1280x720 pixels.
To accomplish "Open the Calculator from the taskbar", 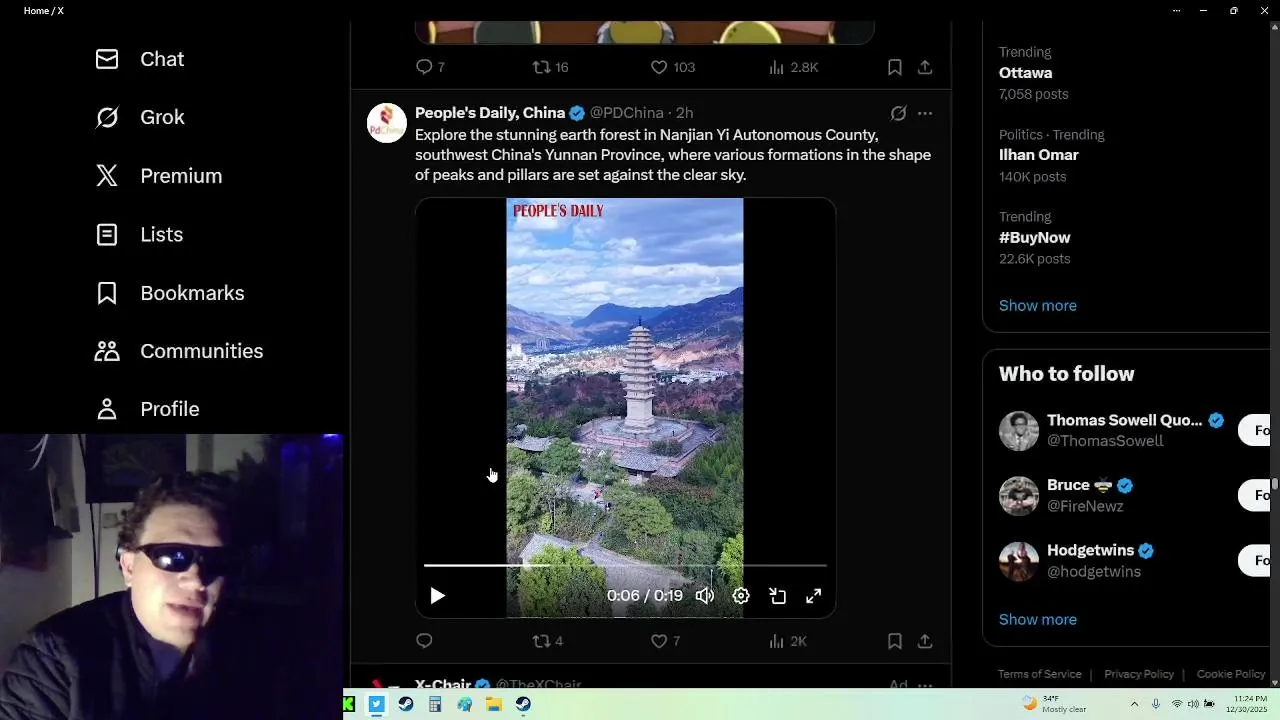I will (x=435, y=704).
